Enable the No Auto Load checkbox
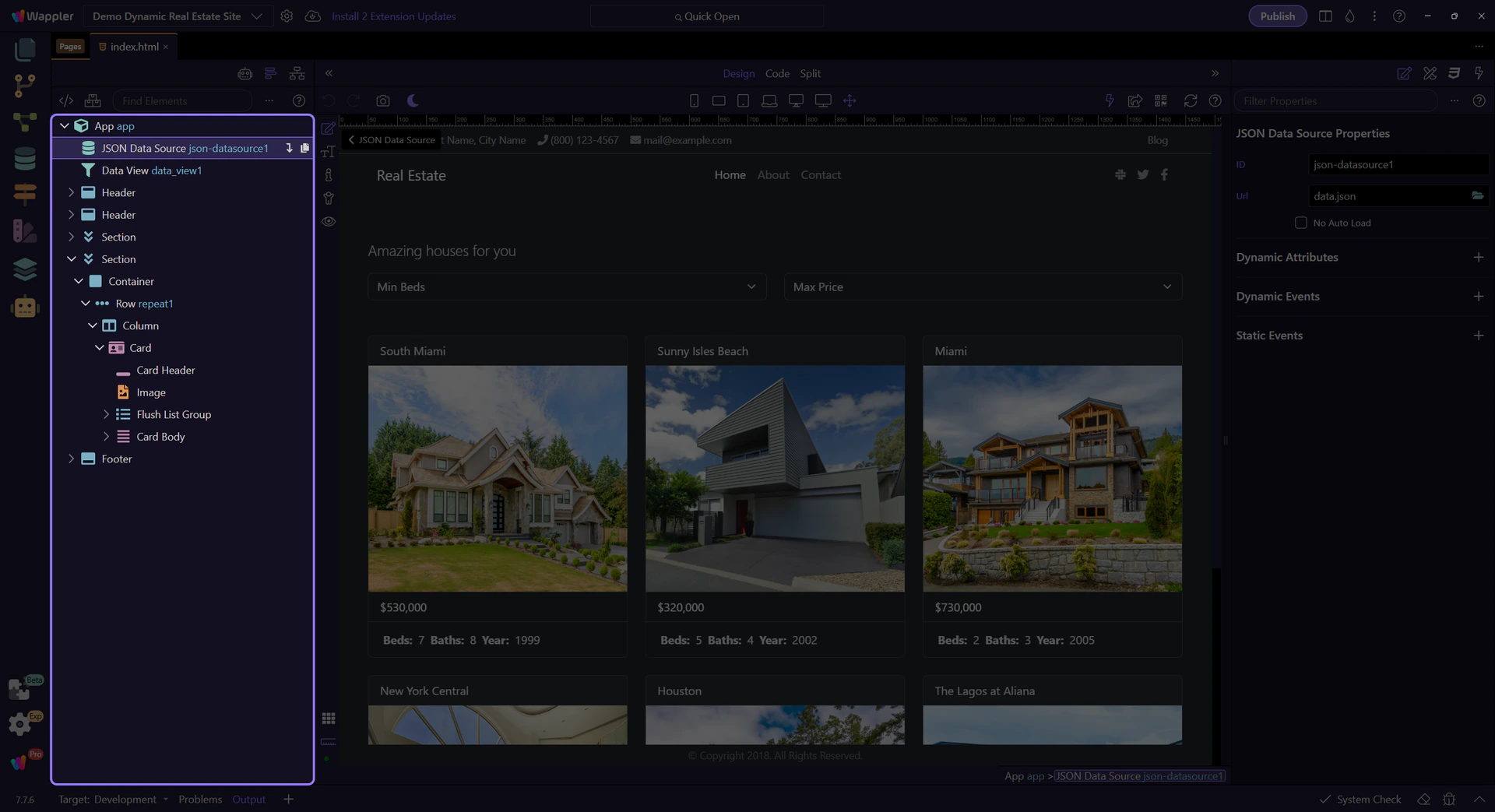The width and height of the screenshot is (1495, 812). [1300, 223]
